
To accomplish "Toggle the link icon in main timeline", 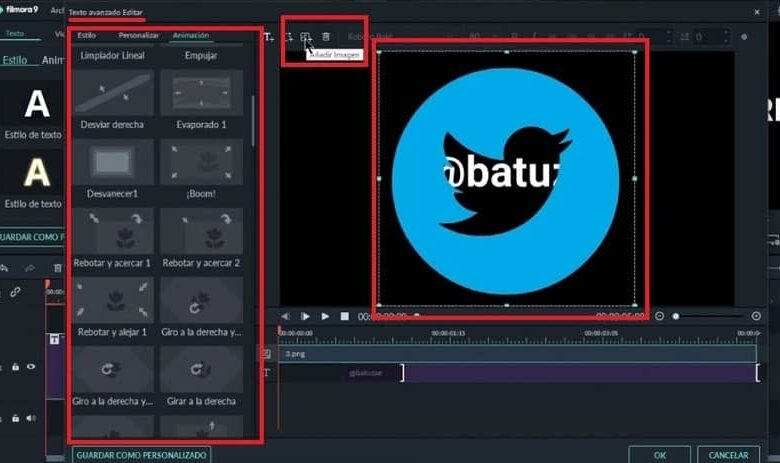I will pyautogui.click(x=15, y=292).
